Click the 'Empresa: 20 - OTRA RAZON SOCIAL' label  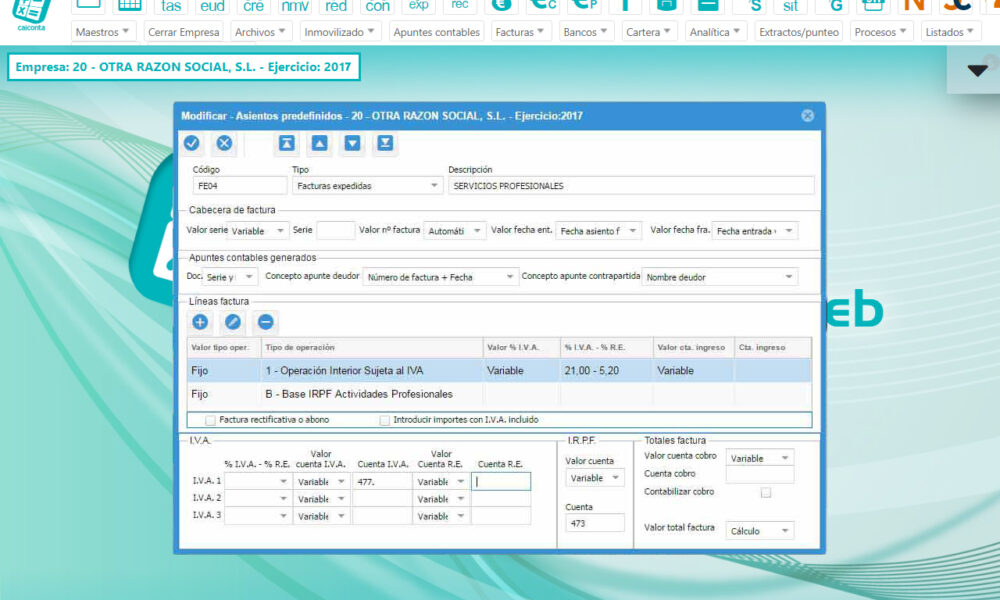(184, 67)
